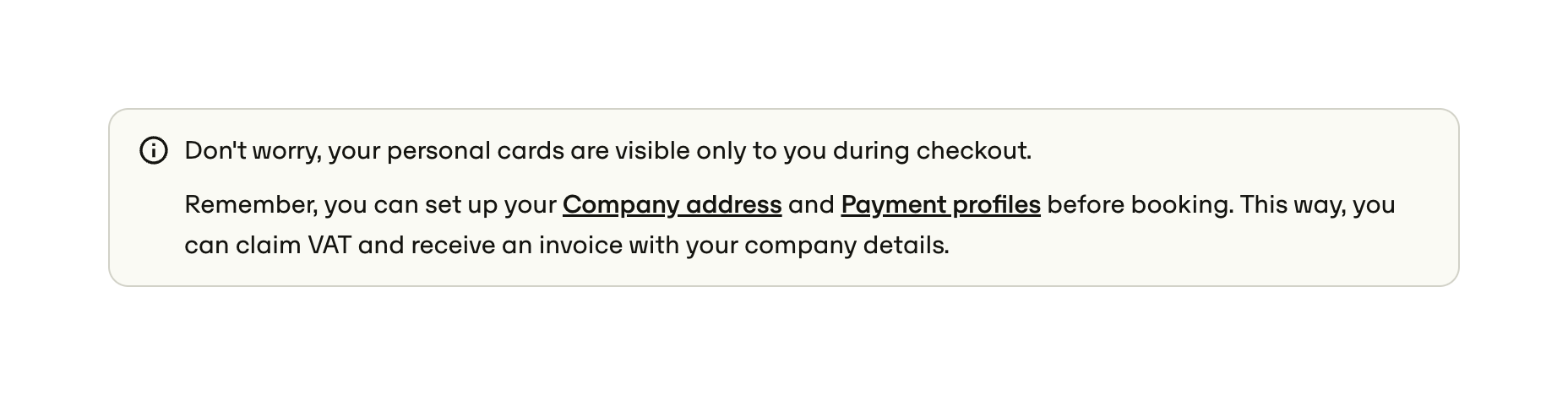Image resolution: width=1568 pixels, height=395 pixels.
Task: Open the Company address link
Action: point(672,205)
